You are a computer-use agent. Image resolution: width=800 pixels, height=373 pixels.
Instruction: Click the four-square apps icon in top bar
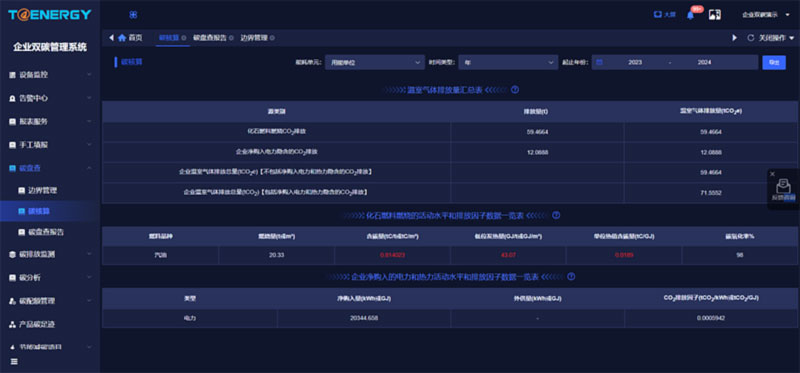[x=133, y=15]
